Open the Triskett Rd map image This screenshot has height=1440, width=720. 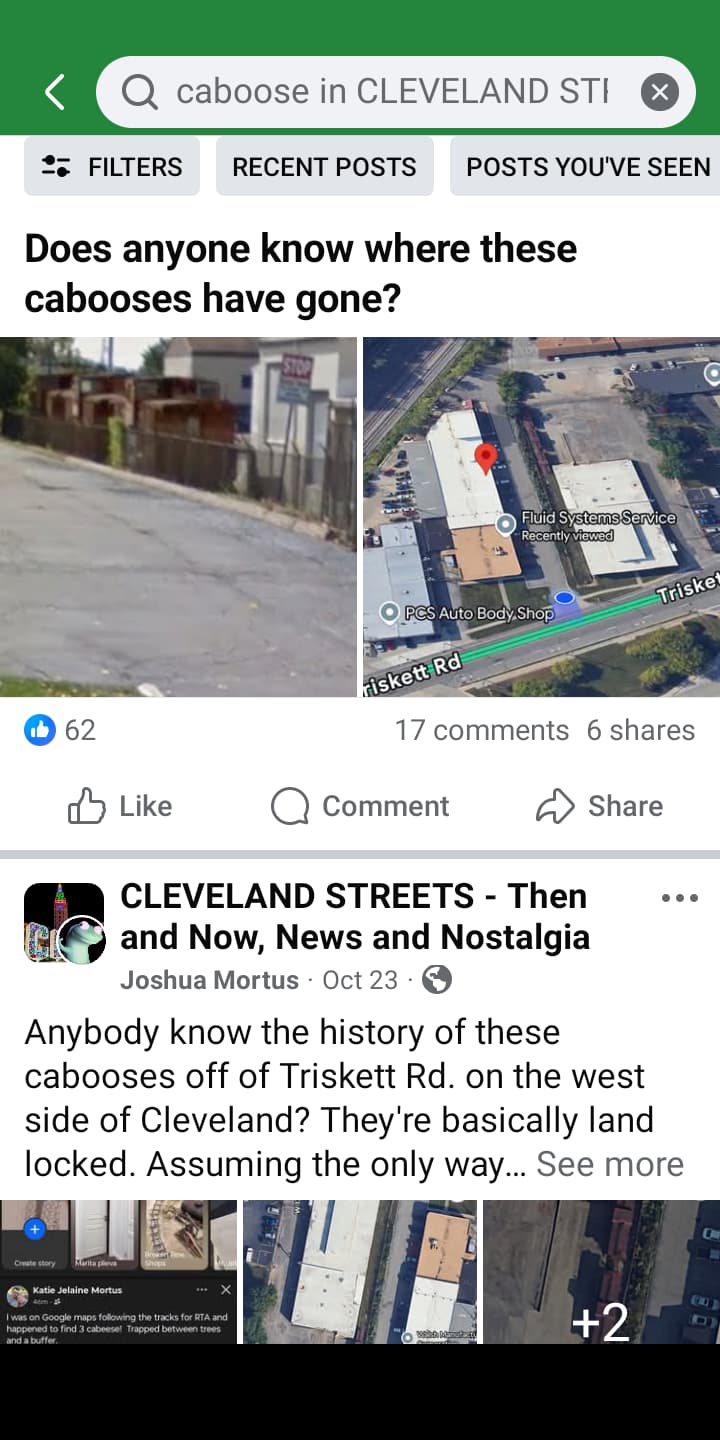(541, 517)
